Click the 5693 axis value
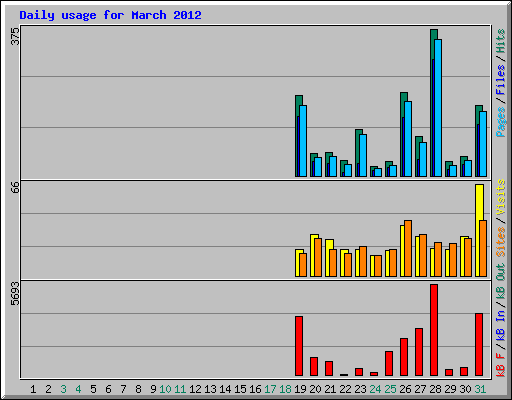 (x=15, y=294)
